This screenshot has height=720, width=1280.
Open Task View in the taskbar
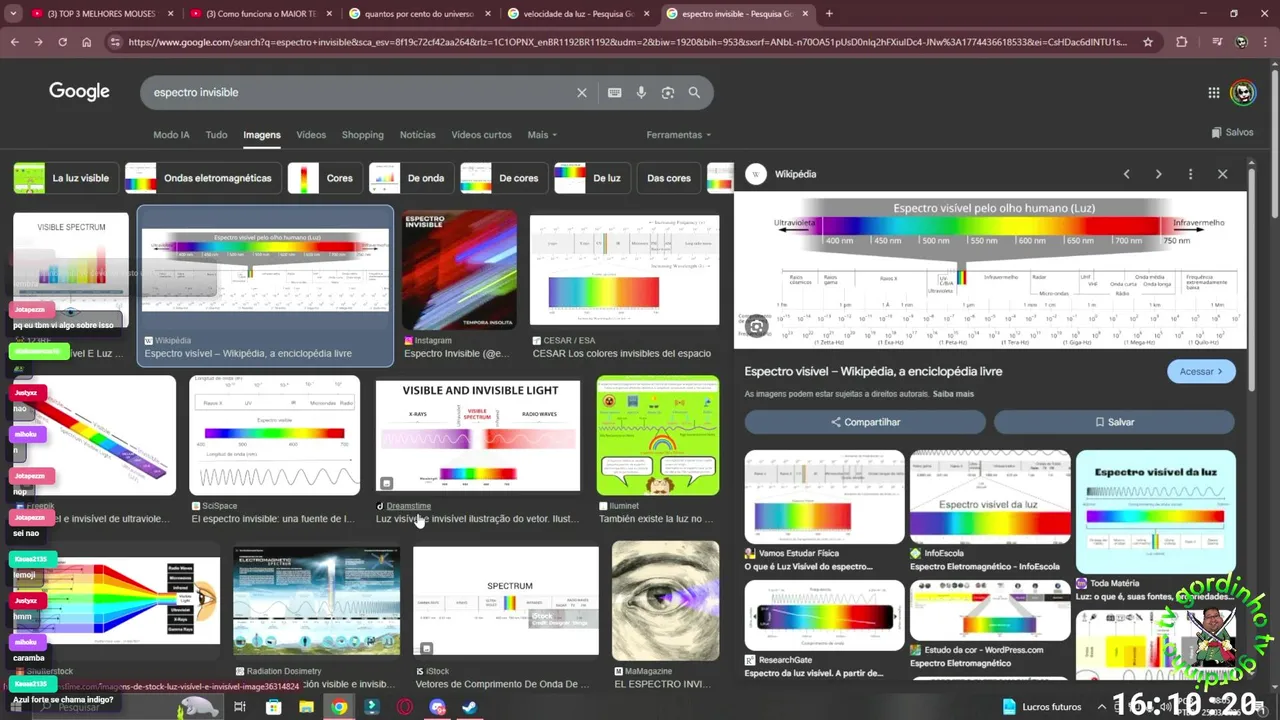tap(240, 707)
